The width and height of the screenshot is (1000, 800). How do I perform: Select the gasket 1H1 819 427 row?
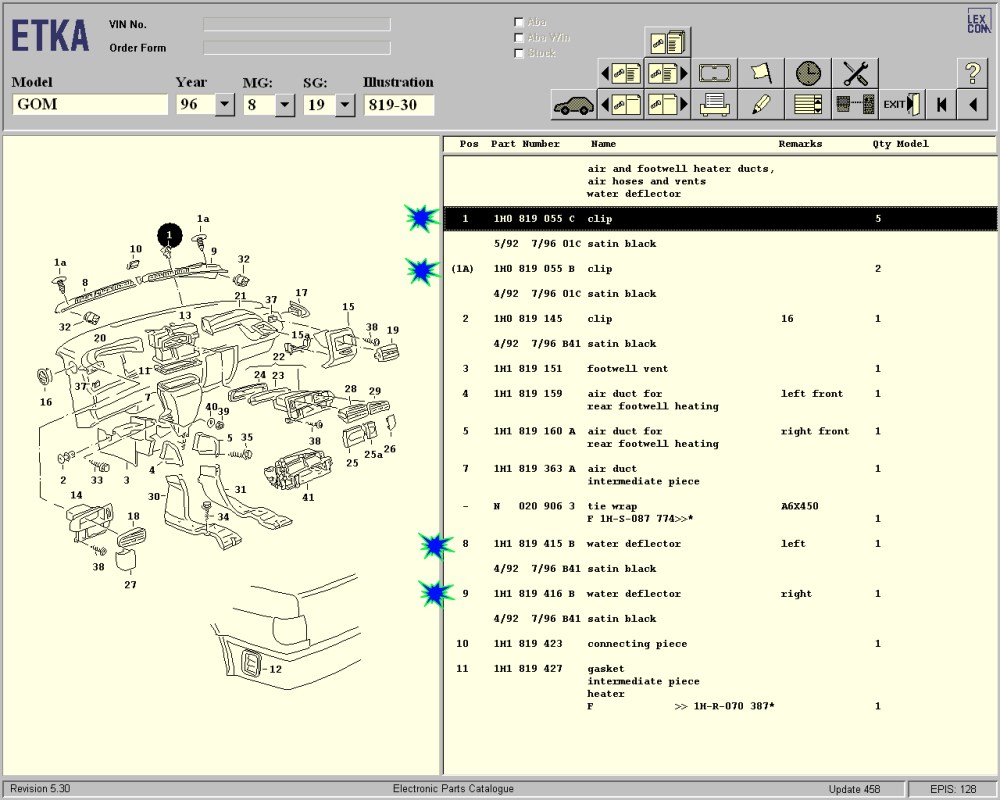pos(720,688)
